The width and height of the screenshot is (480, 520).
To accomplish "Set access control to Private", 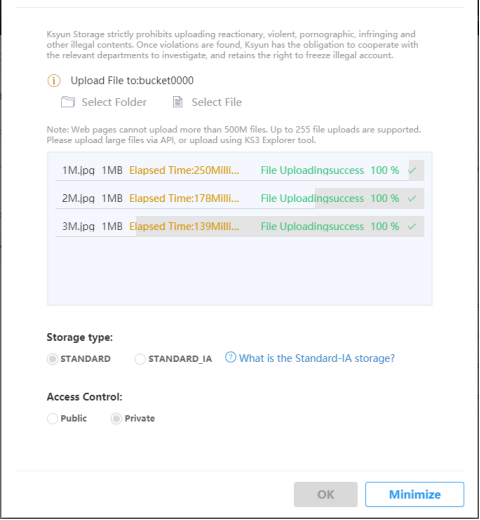I will [x=116, y=419].
